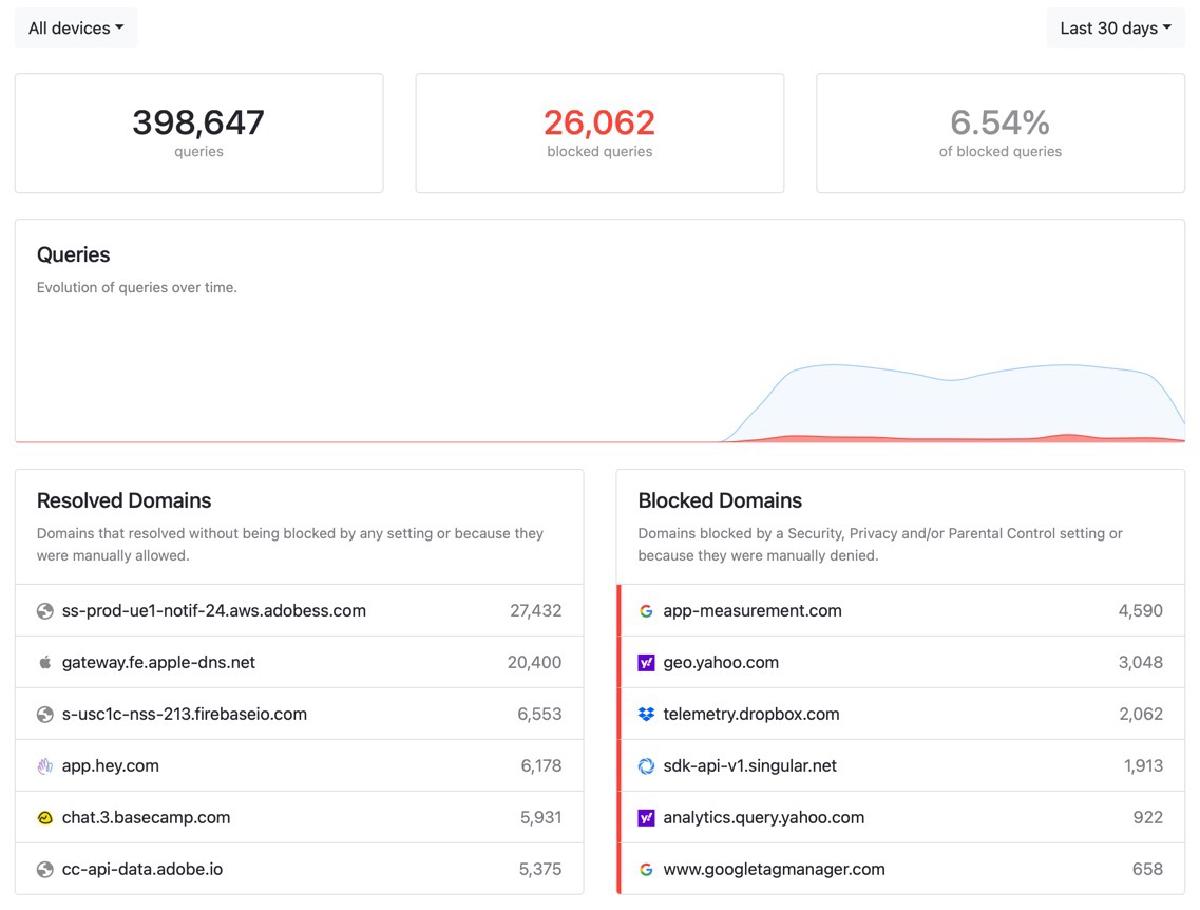The height and width of the screenshot is (910, 1200).
Task: Click the 6.54% of blocked queries card
Action: coord(1000,133)
